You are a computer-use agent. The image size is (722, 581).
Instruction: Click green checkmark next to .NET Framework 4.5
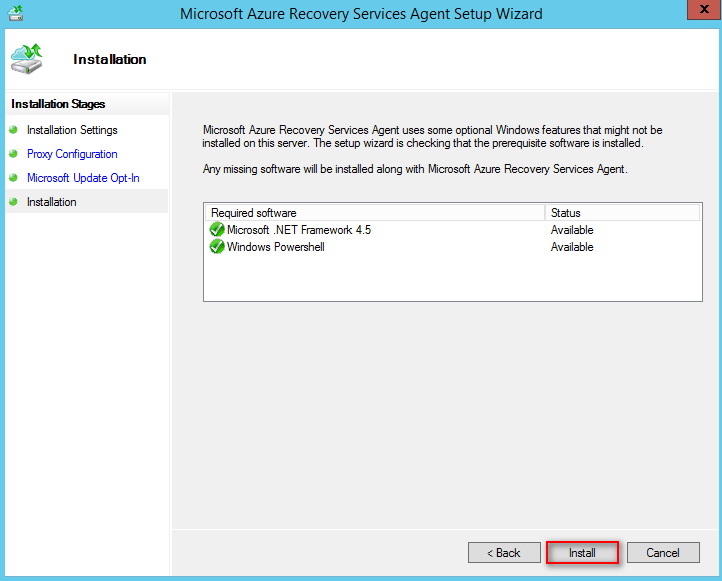coord(217,230)
